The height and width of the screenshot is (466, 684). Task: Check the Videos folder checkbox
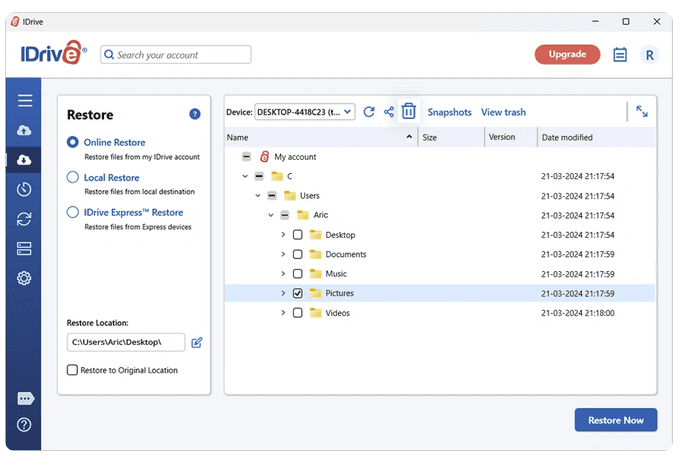(x=298, y=313)
